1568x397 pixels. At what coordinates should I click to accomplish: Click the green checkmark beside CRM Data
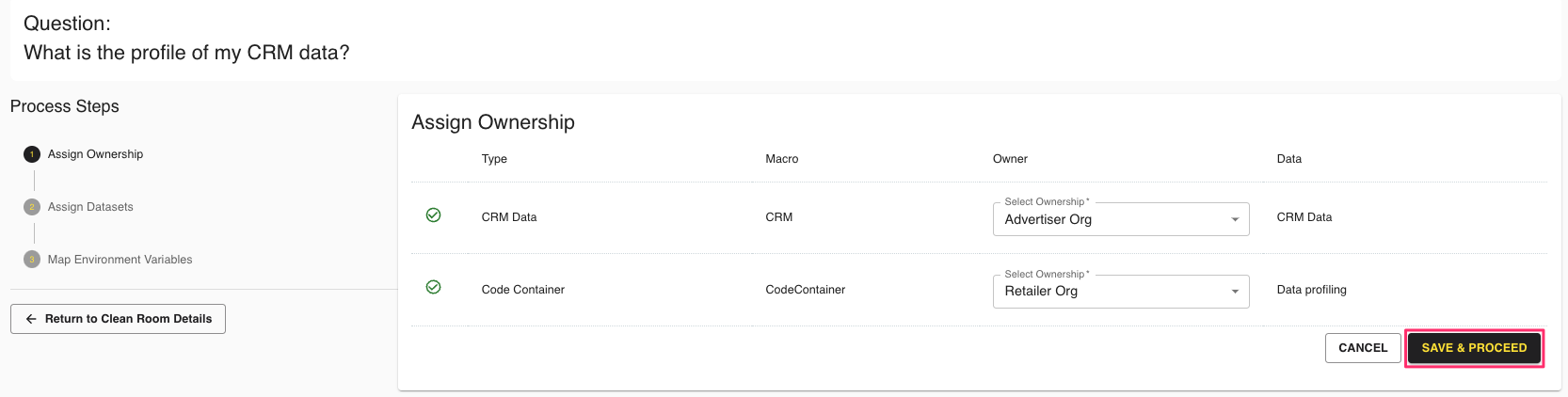tap(433, 215)
